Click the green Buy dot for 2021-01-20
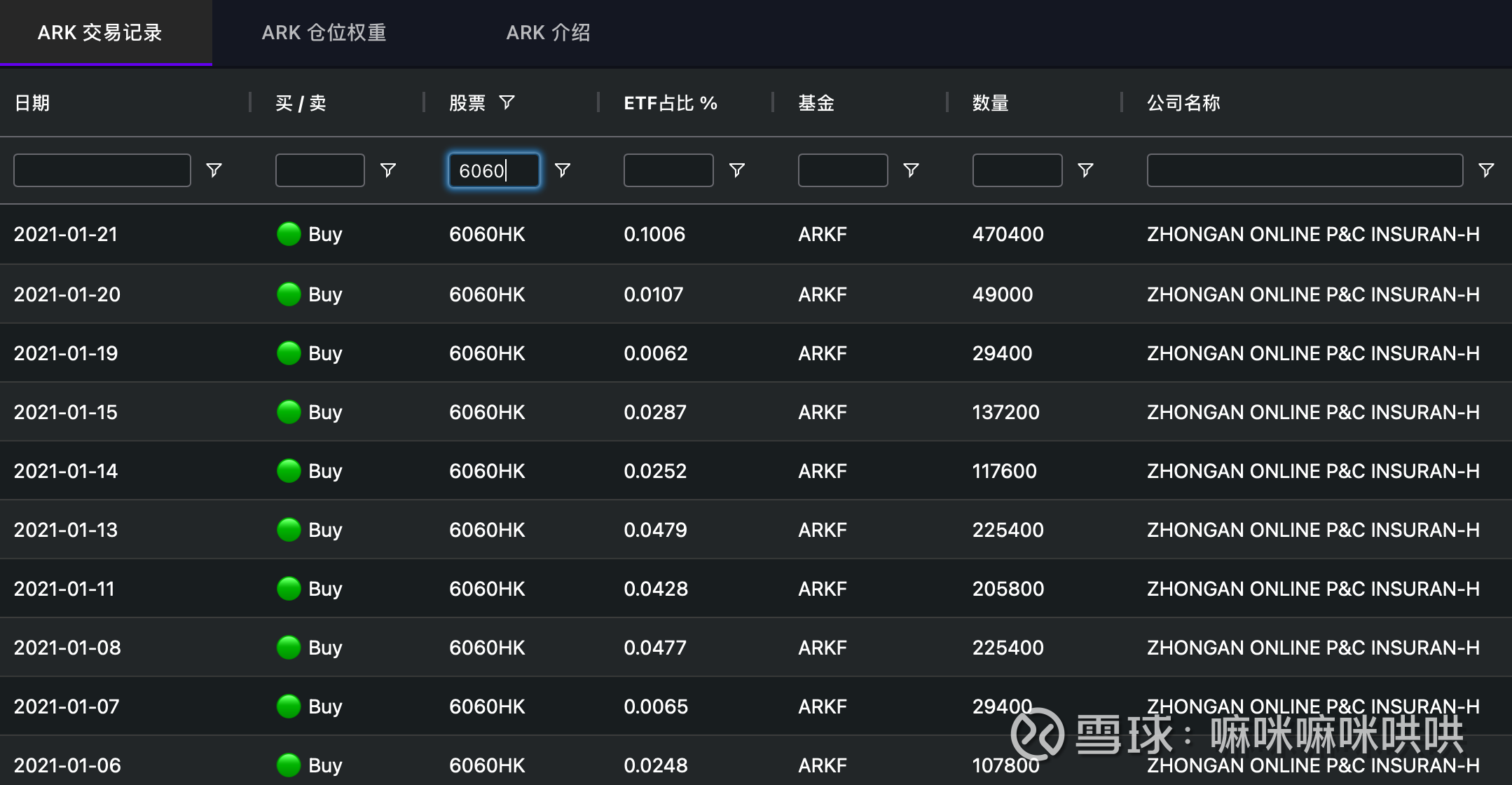This screenshot has width=1512, height=785. pyautogui.click(x=289, y=294)
